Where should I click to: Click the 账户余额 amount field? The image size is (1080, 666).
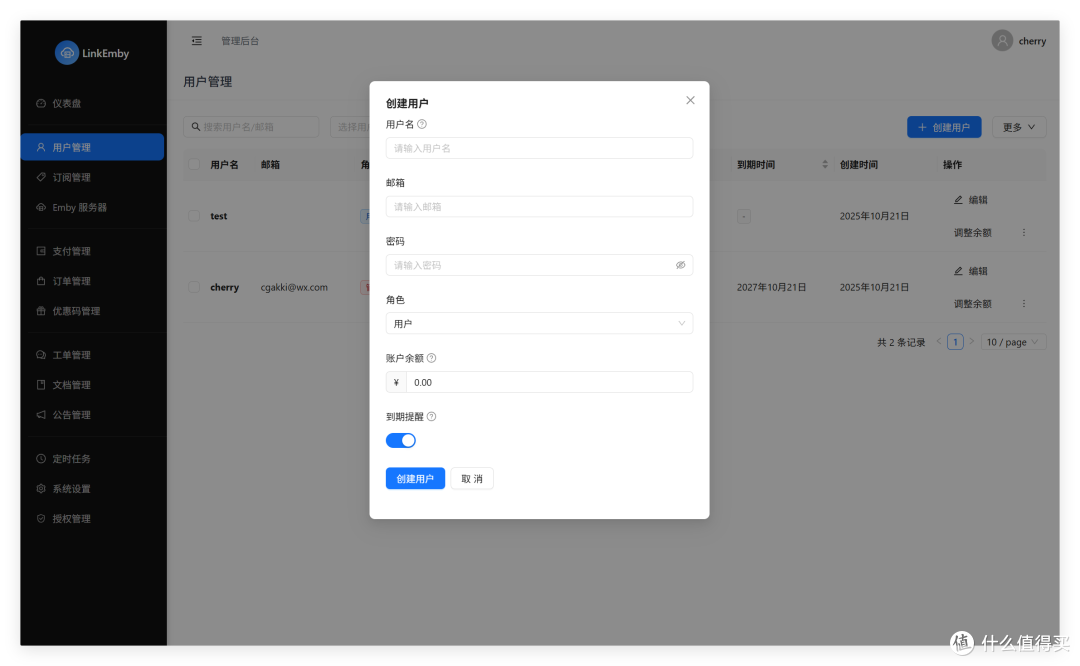(x=549, y=382)
